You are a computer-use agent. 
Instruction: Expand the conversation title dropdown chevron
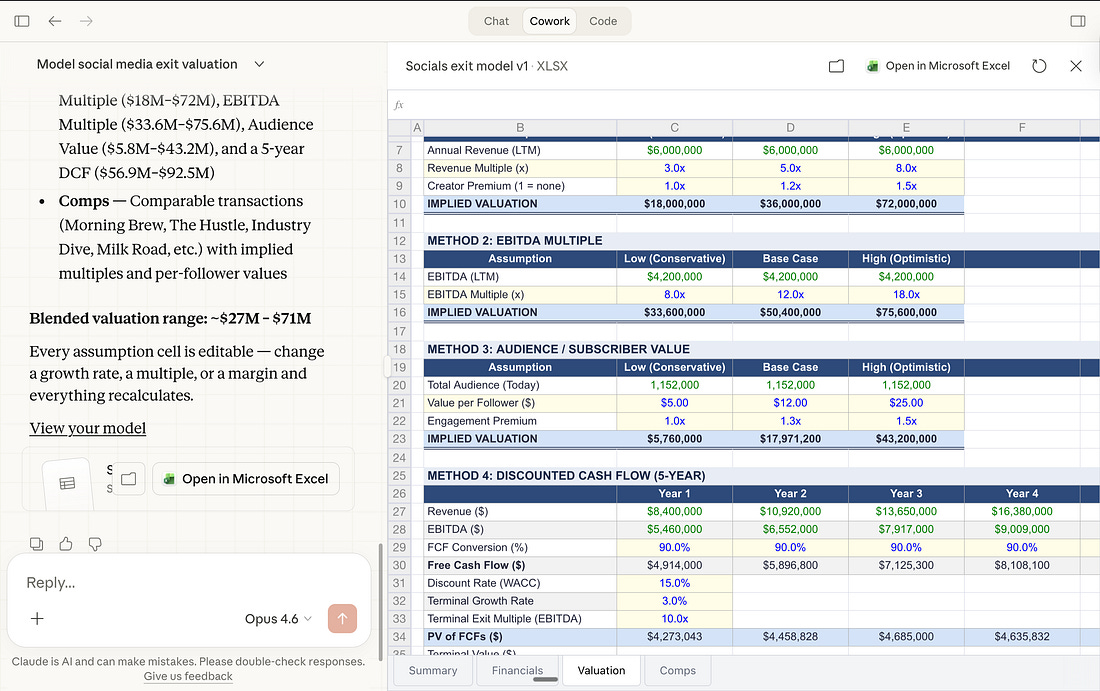(x=259, y=64)
